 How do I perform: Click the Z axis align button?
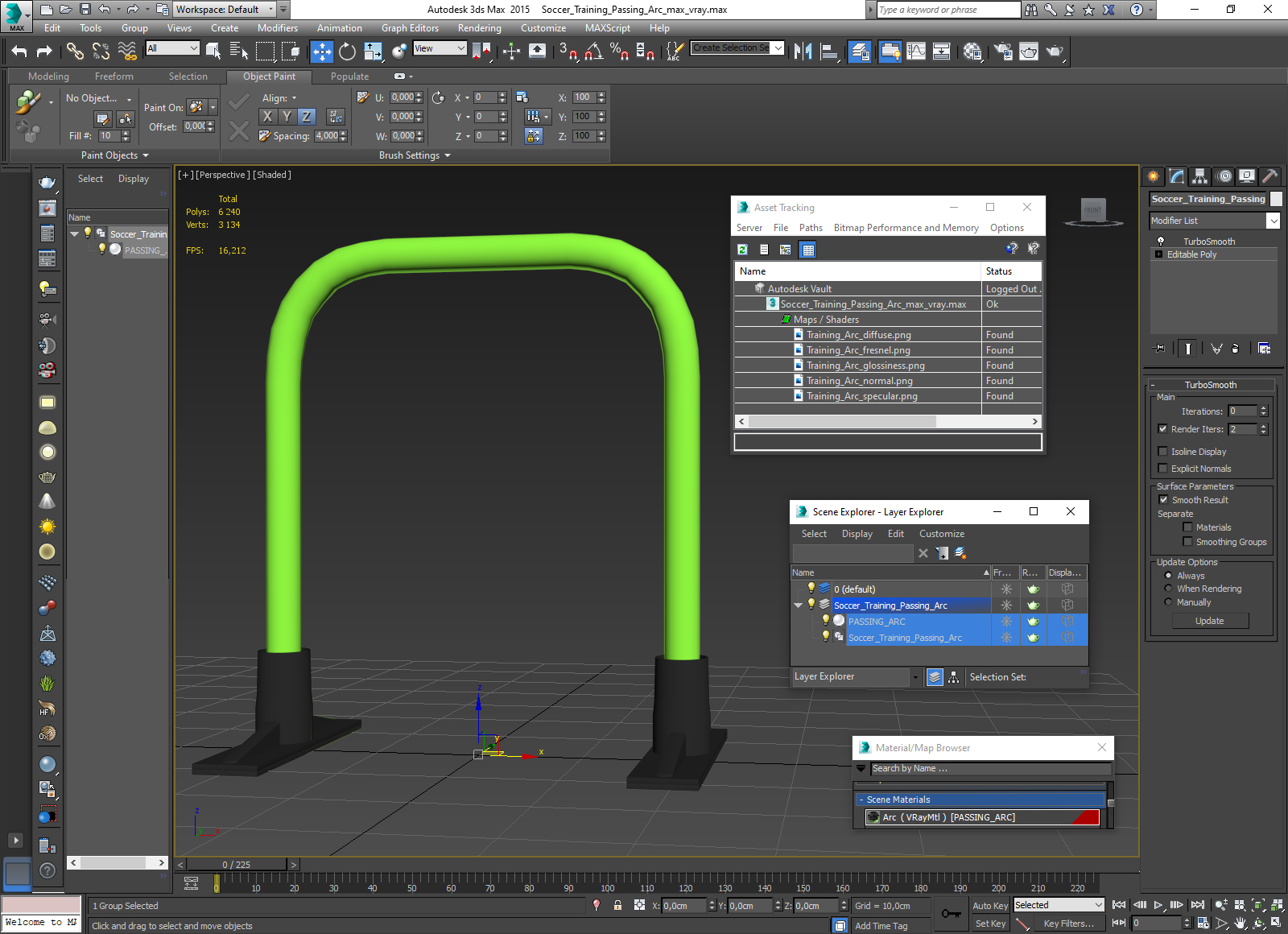coord(307,117)
